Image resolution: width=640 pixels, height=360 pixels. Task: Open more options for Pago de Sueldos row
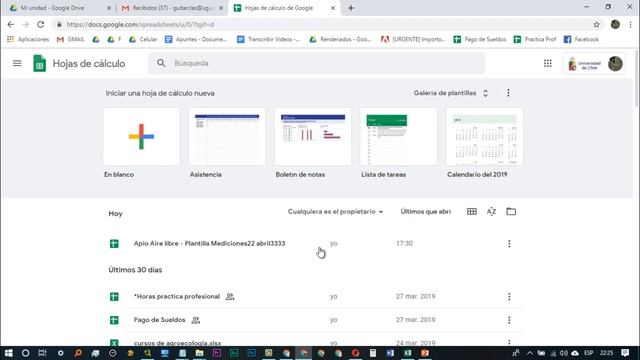click(x=509, y=320)
